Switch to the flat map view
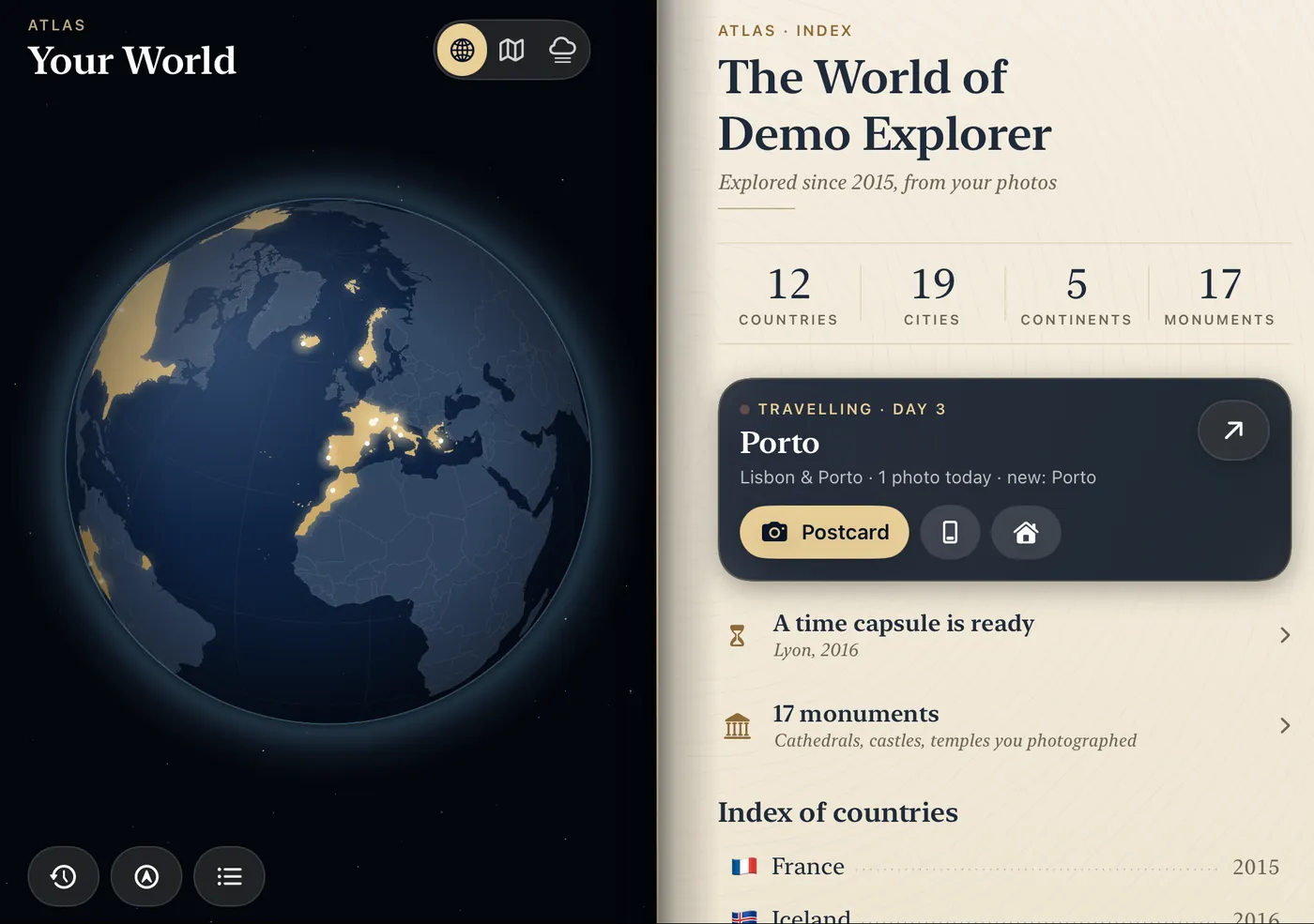The height and width of the screenshot is (924, 1314). [x=512, y=50]
